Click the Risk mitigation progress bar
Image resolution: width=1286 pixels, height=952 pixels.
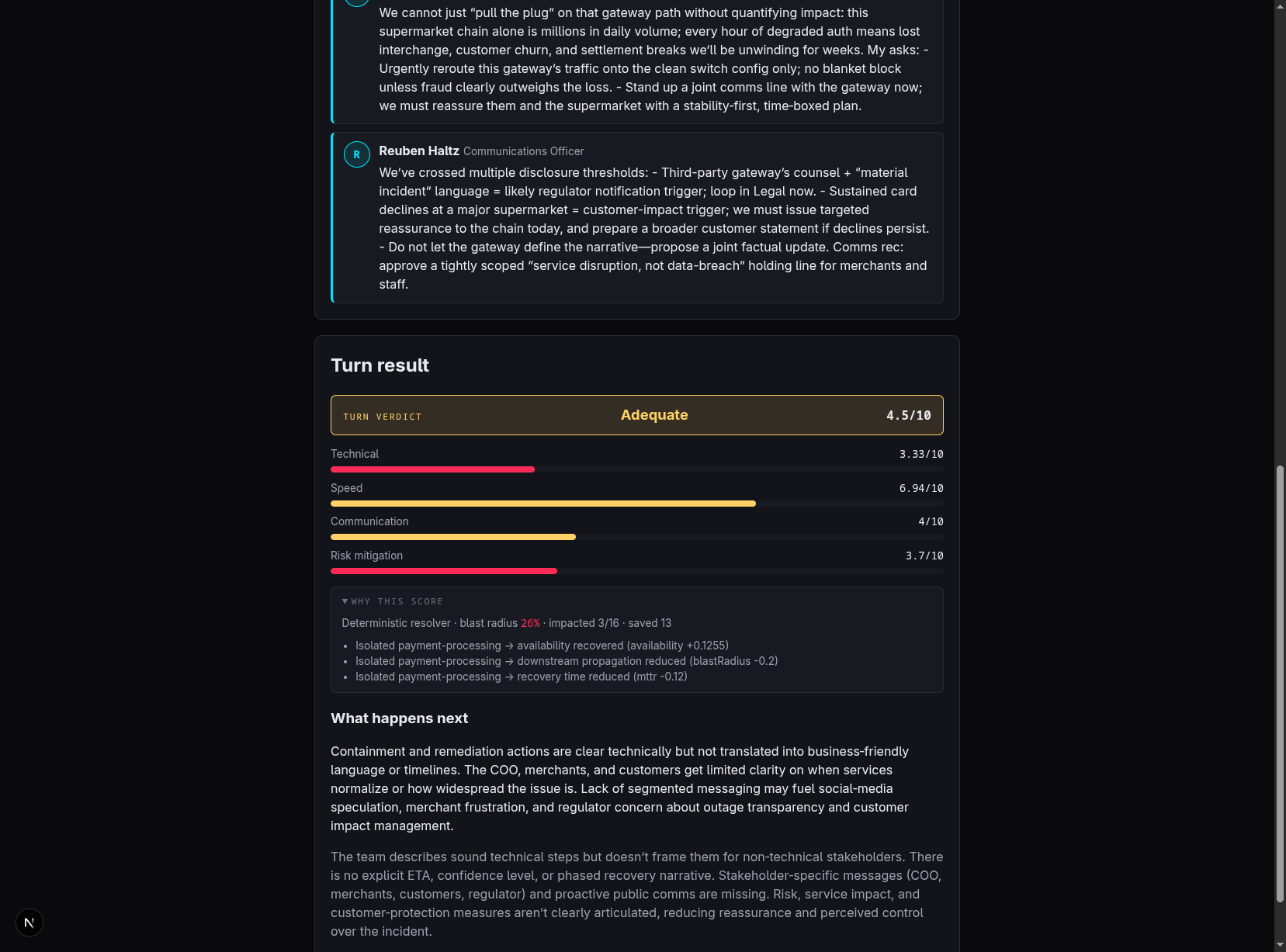tap(636, 571)
